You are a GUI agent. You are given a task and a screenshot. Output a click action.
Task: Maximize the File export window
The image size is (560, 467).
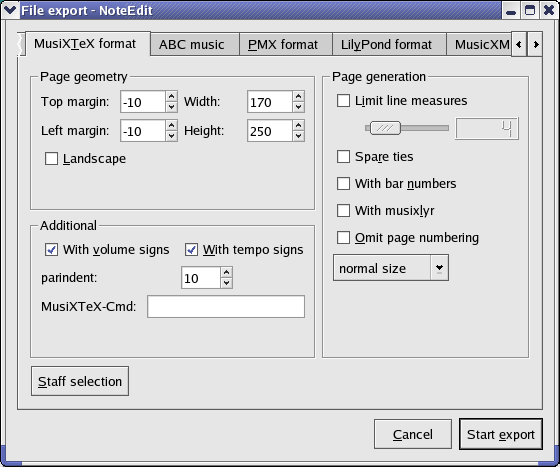[530, 10]
